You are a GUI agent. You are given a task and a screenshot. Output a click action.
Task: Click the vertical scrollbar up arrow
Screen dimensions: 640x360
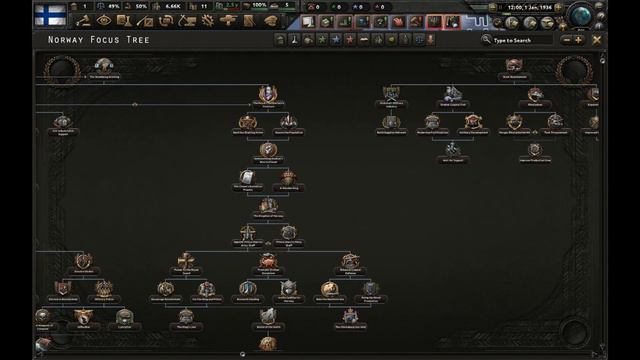[602, 56]
